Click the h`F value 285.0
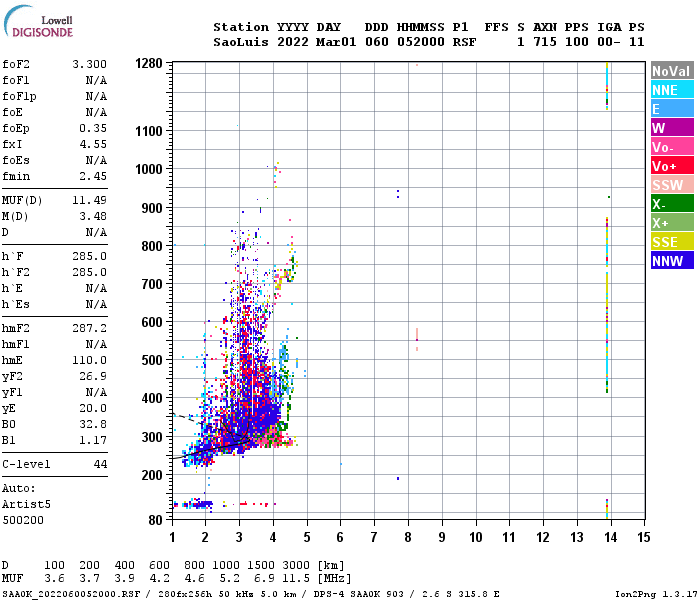This screenshot has width=700, height=600. [x=90, y=257]
